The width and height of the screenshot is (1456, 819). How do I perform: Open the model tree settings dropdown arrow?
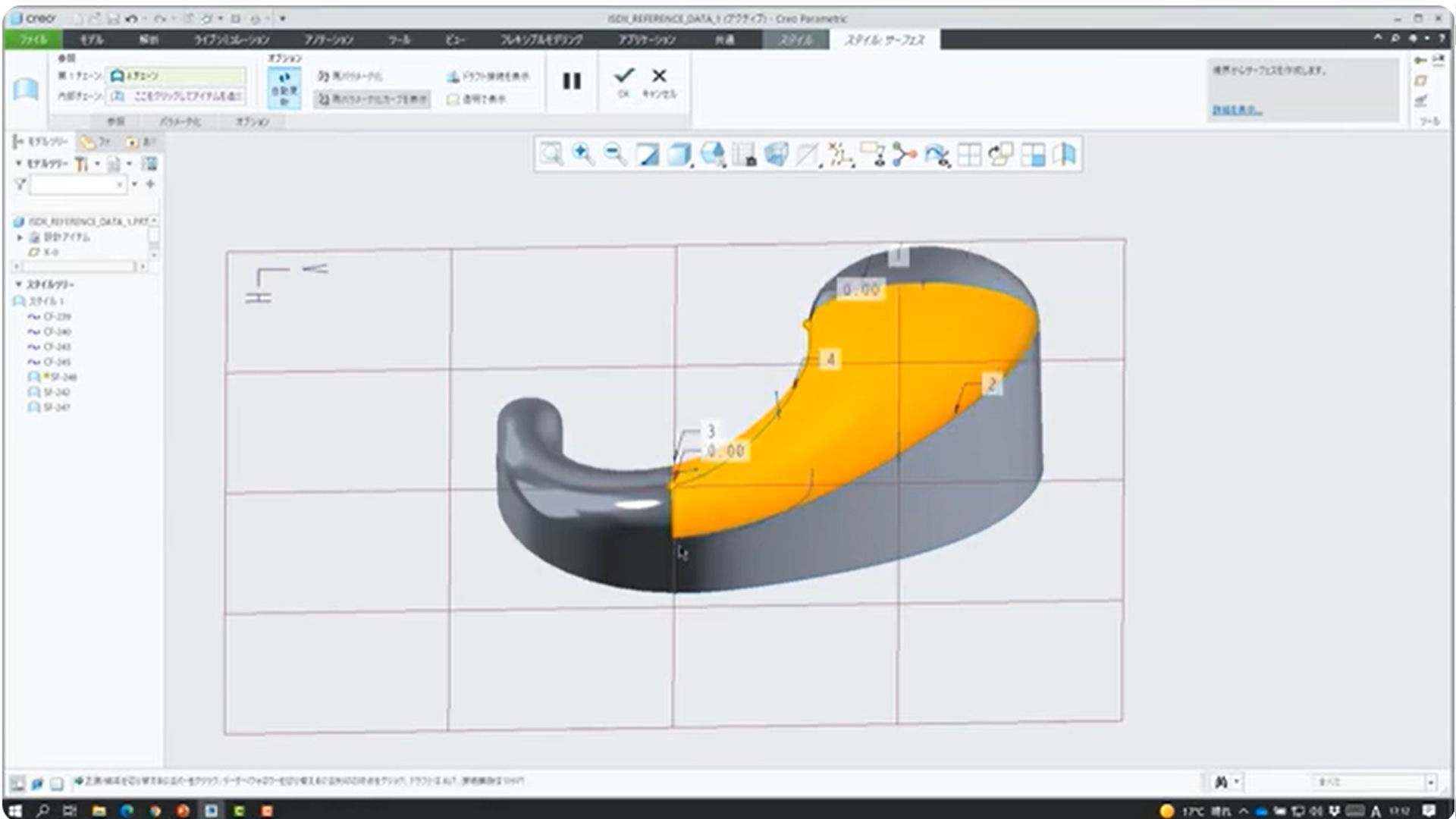97,164
